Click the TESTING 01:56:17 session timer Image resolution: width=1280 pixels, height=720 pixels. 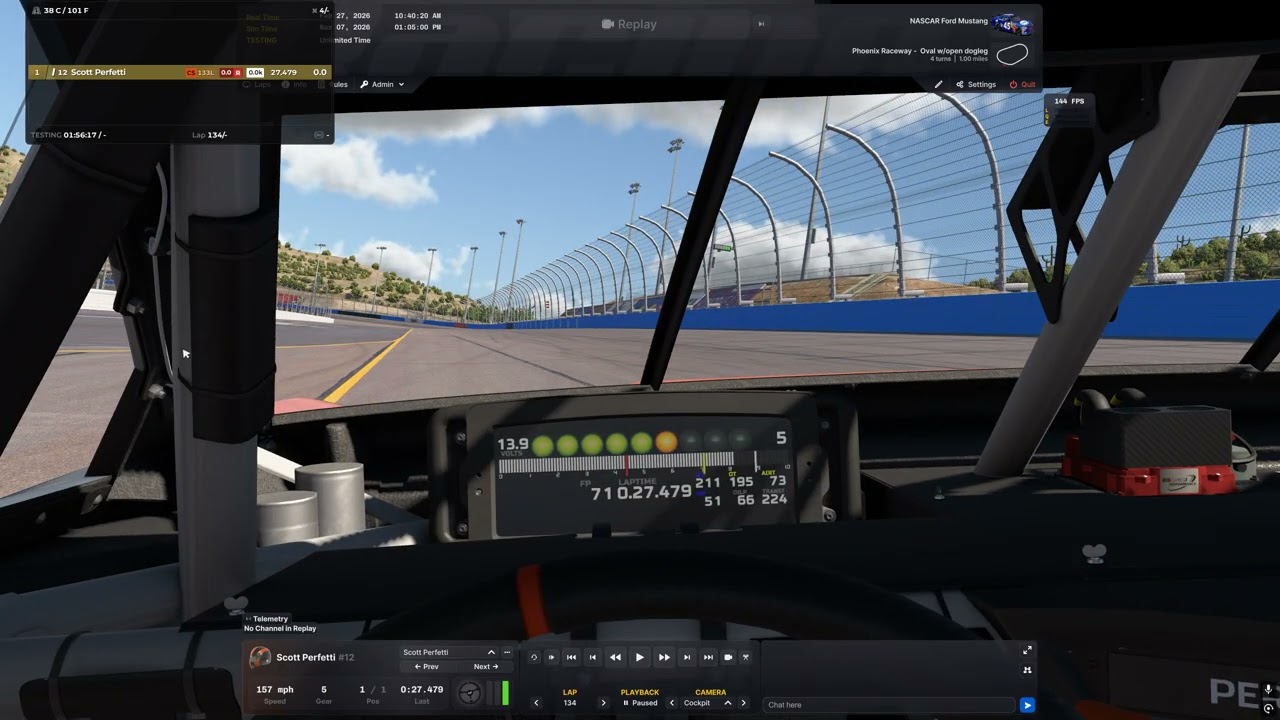coord(68,135)
